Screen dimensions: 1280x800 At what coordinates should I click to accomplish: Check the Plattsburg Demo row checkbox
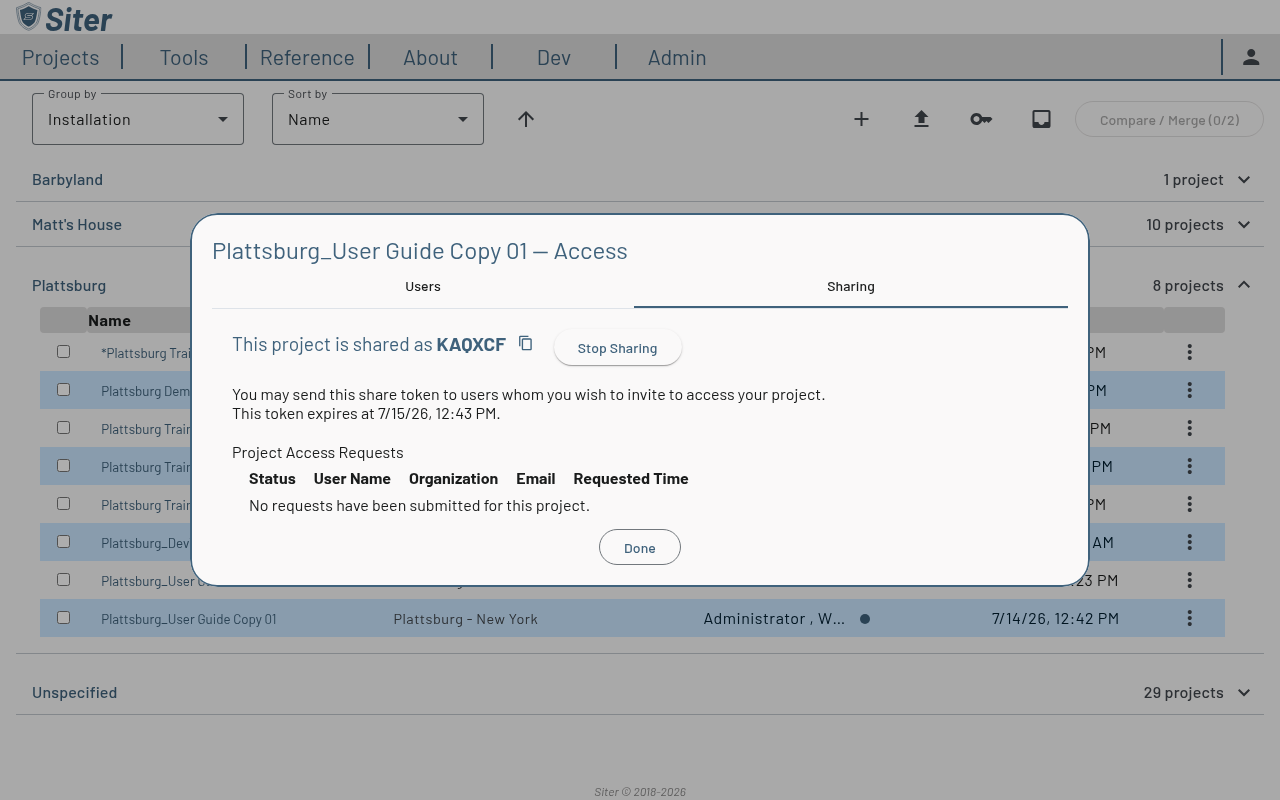(63, 390)
